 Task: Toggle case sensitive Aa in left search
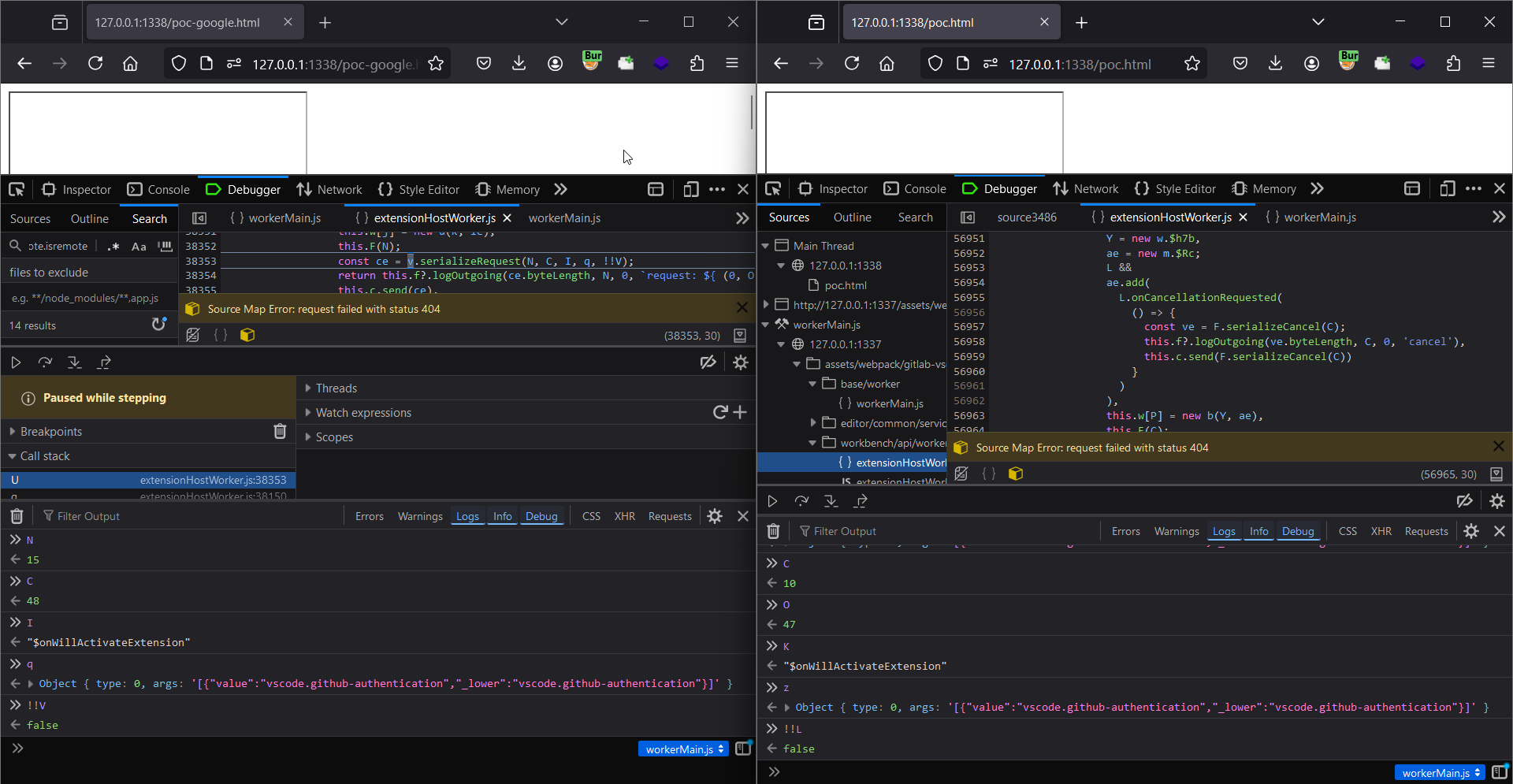139,246
